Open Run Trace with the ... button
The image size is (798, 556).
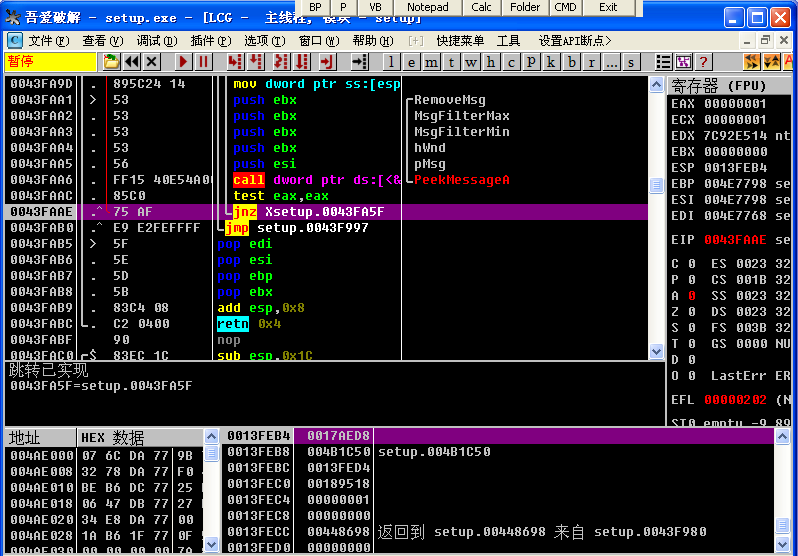(611, 62)
